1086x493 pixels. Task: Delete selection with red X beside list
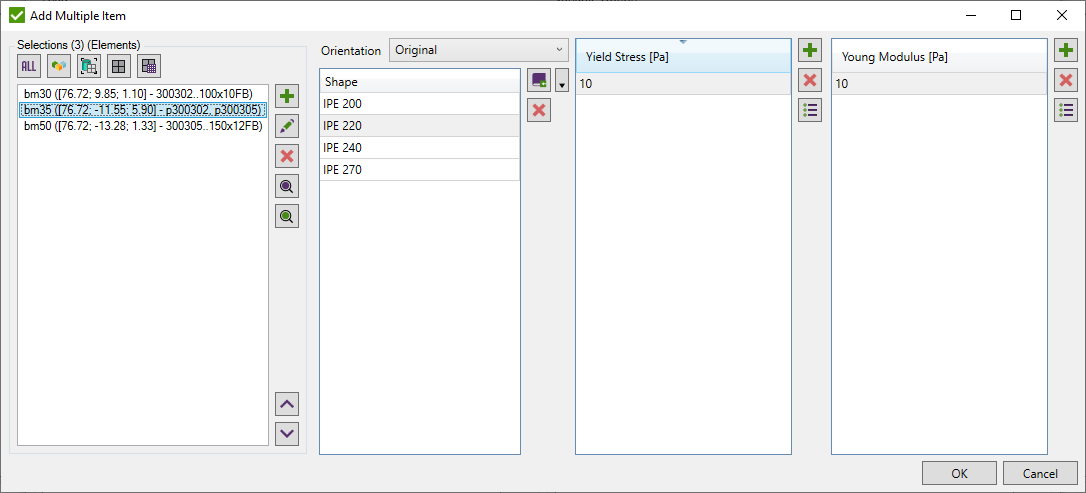coord(288,156)
